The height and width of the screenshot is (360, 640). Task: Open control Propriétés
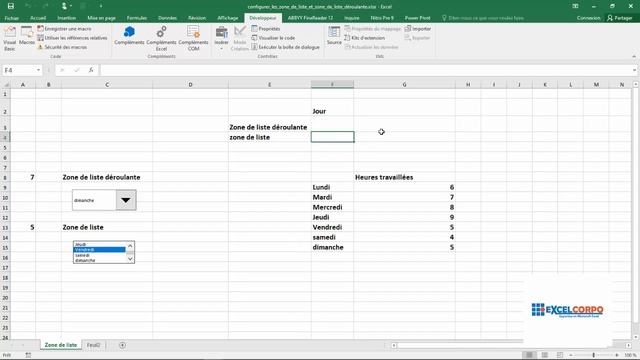pos(266,29)
